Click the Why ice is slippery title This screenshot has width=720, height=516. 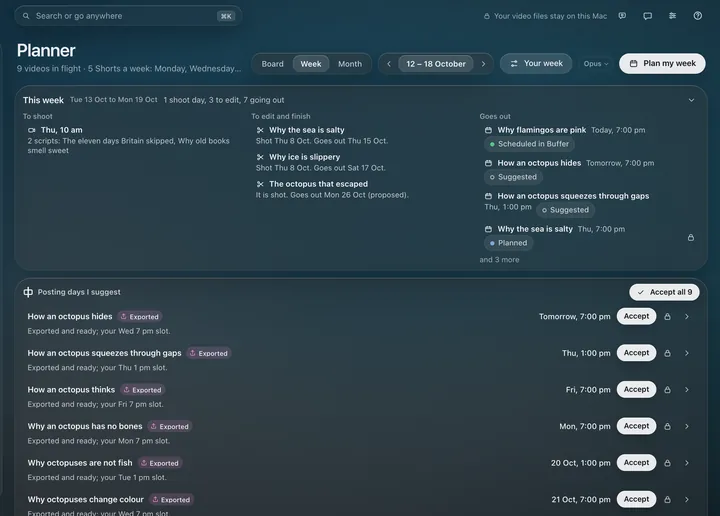click(304, 157)
